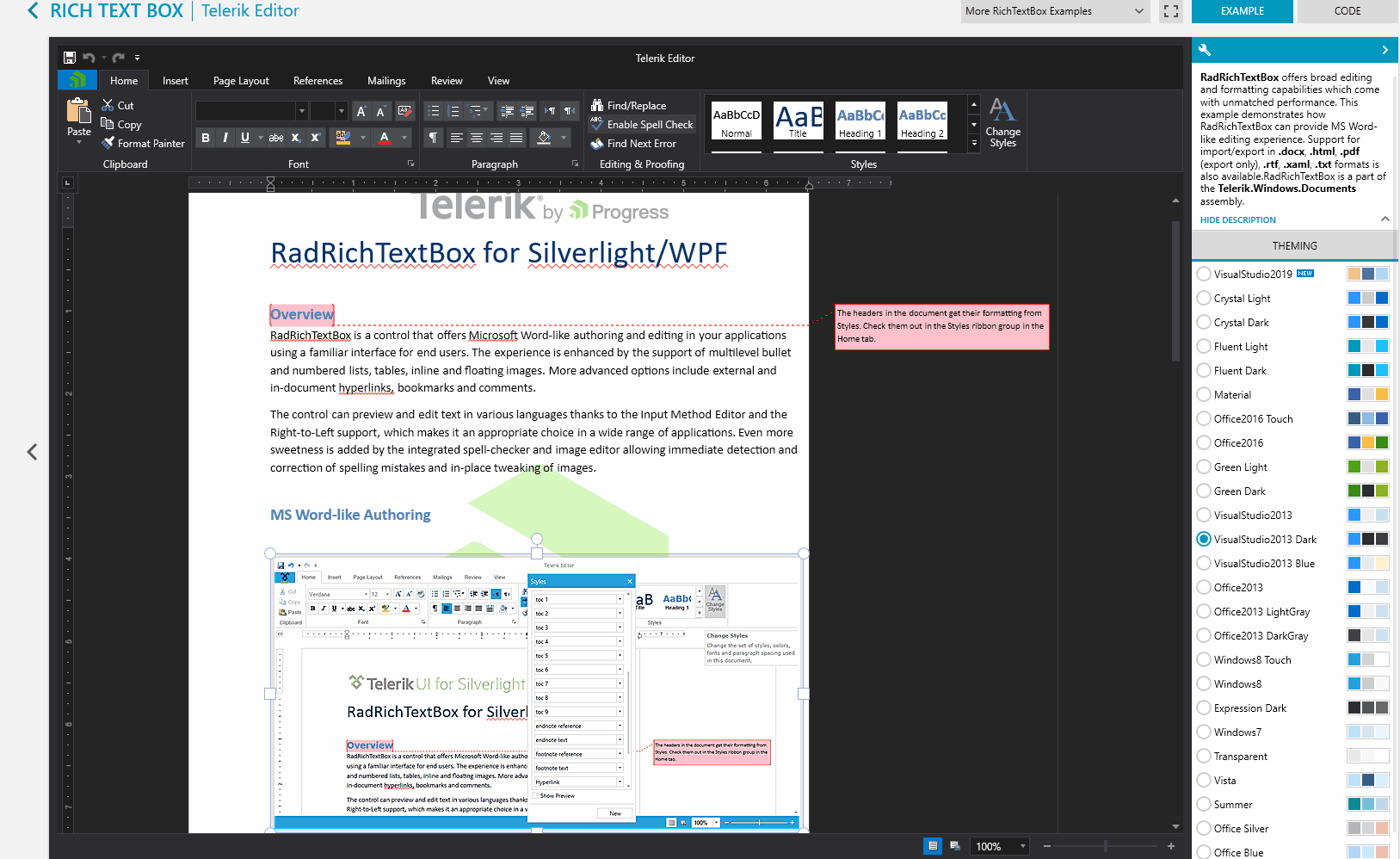Click the Undo arrow icon
Viewport: 1400px width, 859px height.
point(89,58)
